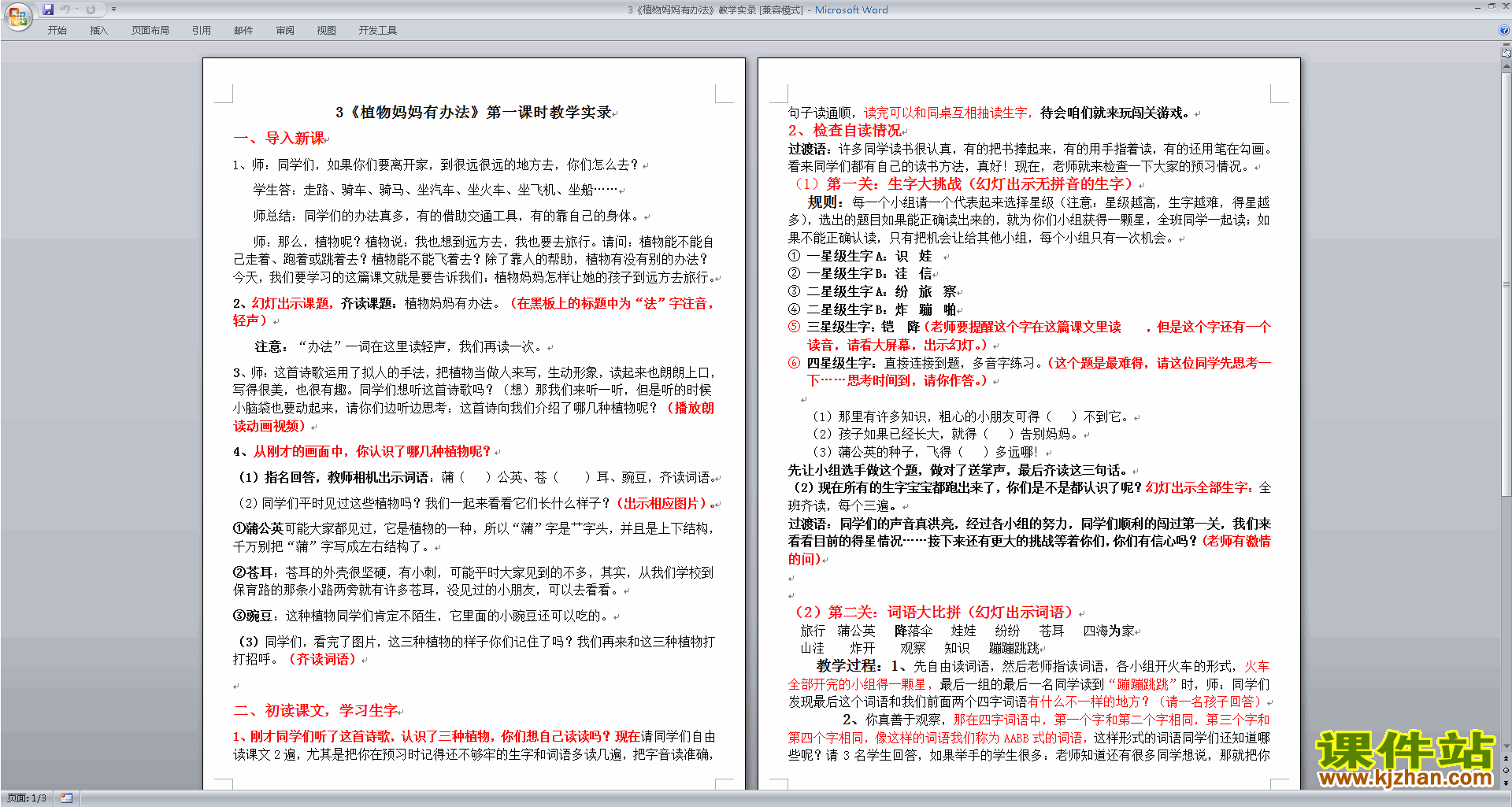Open the 邮件 ribbon tab
This screenshot has width=1512, height=807.
coord(243,31)
